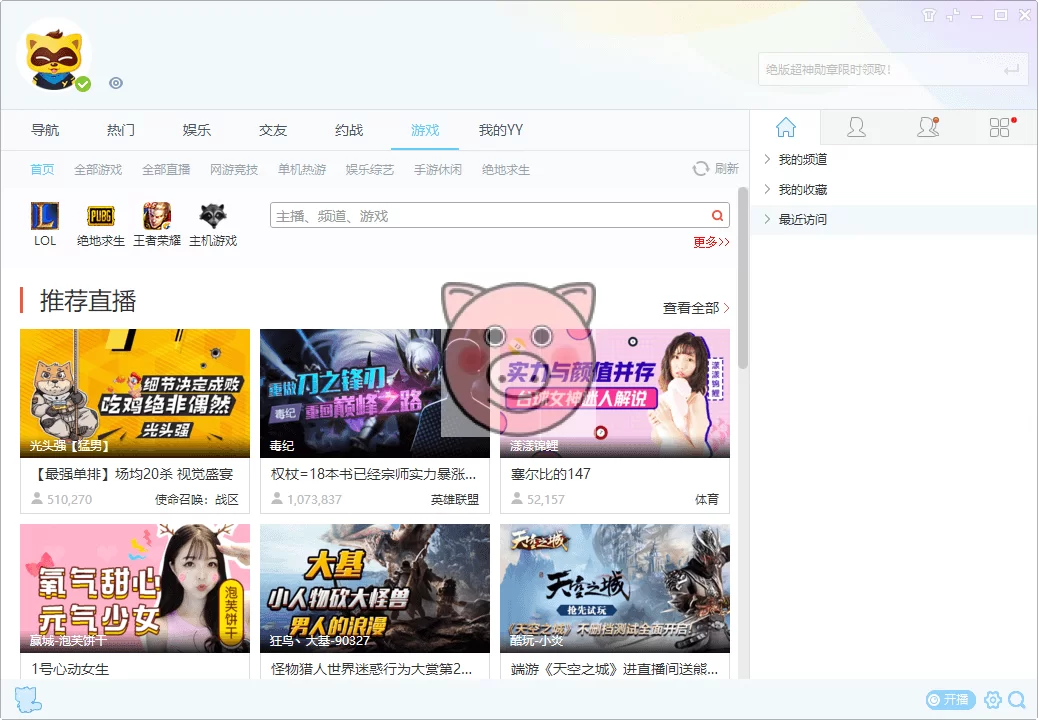
Task: Open the 我的YY tab
Action: [x=501, y=130]
